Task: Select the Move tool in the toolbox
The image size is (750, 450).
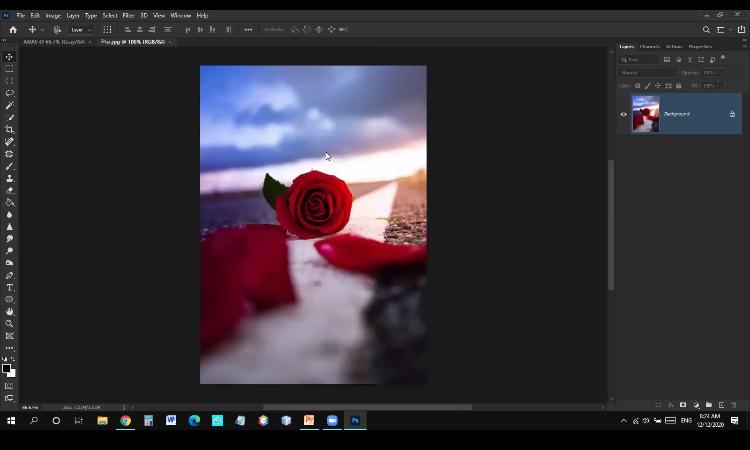Action: pos(10,56)
